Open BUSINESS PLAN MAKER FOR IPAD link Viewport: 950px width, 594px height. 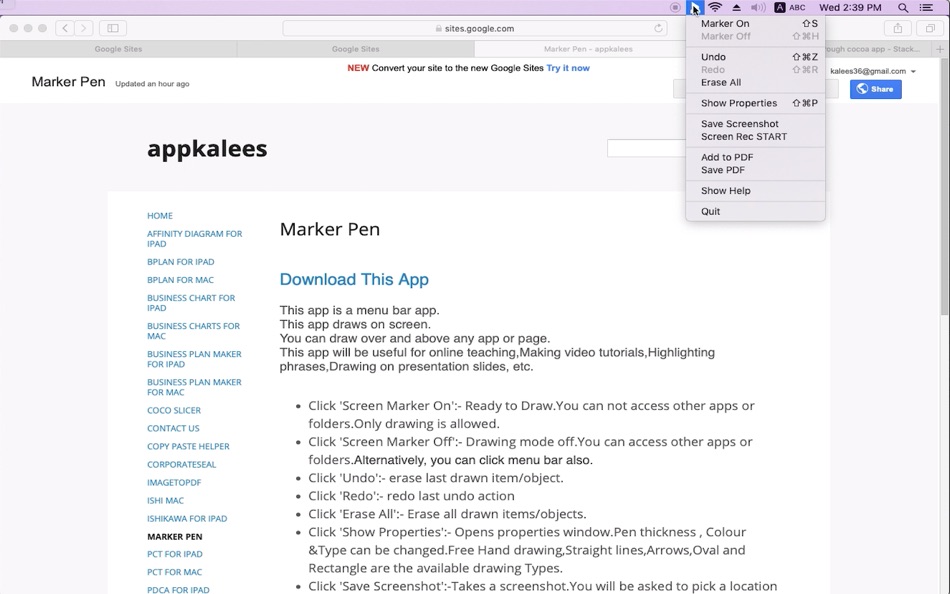(194, 359)
